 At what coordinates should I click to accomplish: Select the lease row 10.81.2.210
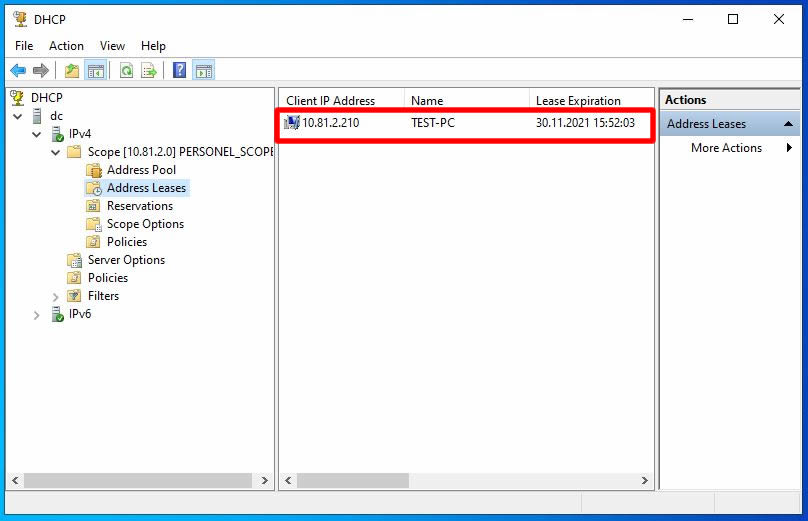466,123
